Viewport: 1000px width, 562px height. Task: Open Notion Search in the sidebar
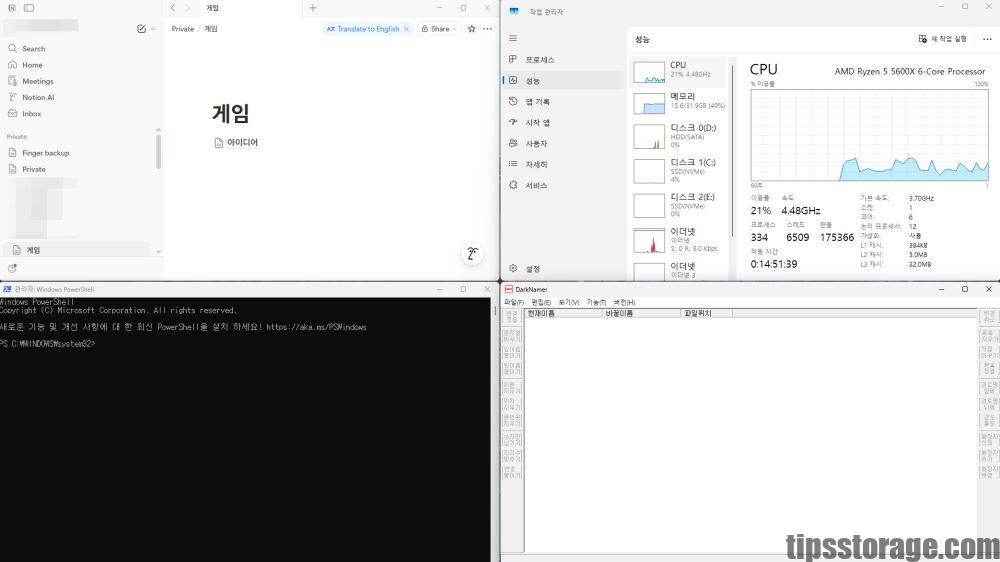tap(33, 48)
